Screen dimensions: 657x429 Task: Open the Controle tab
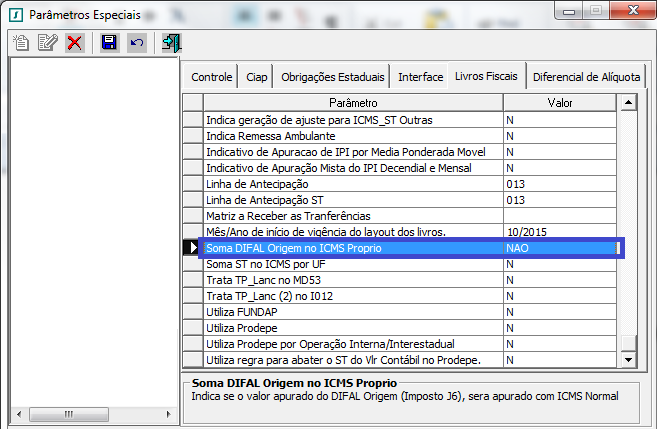tap(211, 77)
